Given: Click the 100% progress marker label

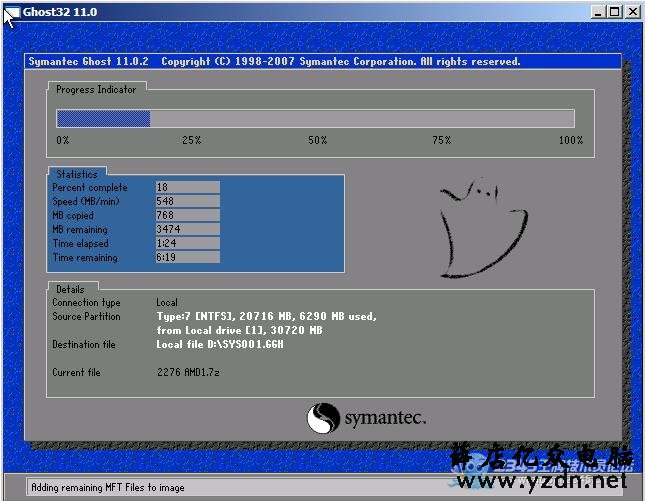Looking at the screenshot, I should 571,140.
